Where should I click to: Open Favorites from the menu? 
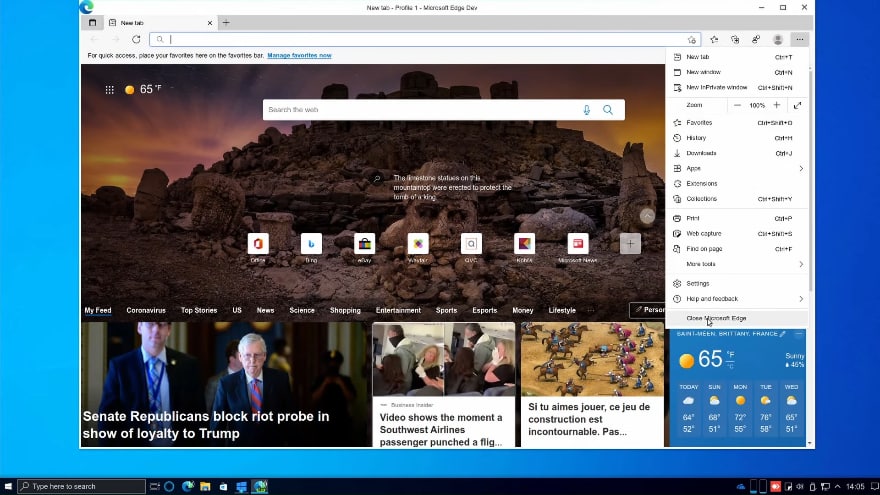pos(736,122)
